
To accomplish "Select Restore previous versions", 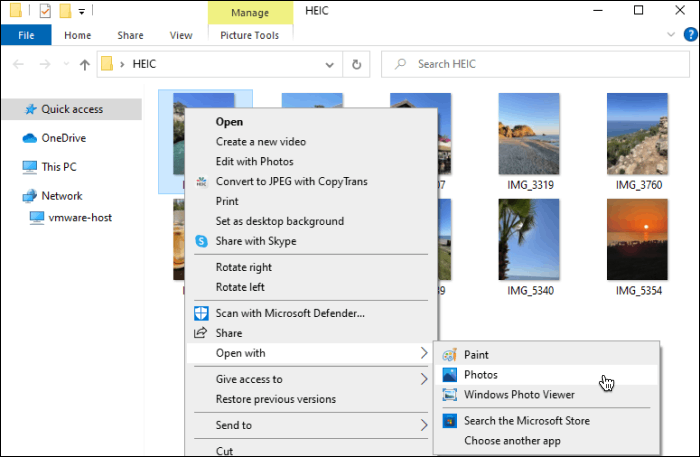I will 311,399.
